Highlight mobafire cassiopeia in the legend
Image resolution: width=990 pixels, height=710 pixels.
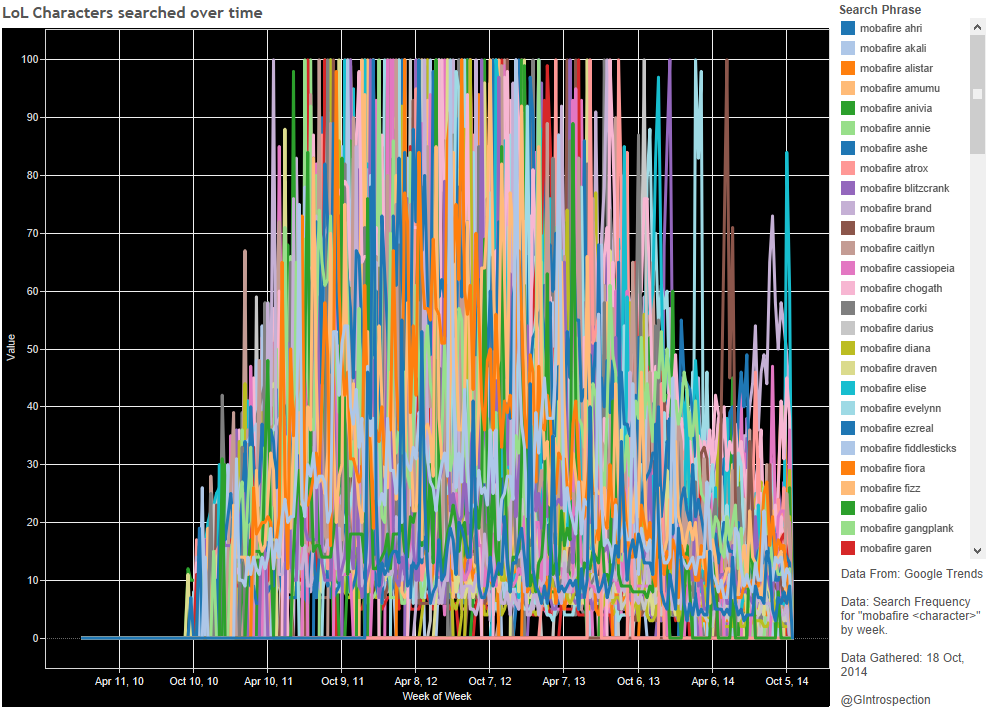[x=906, y=269]
